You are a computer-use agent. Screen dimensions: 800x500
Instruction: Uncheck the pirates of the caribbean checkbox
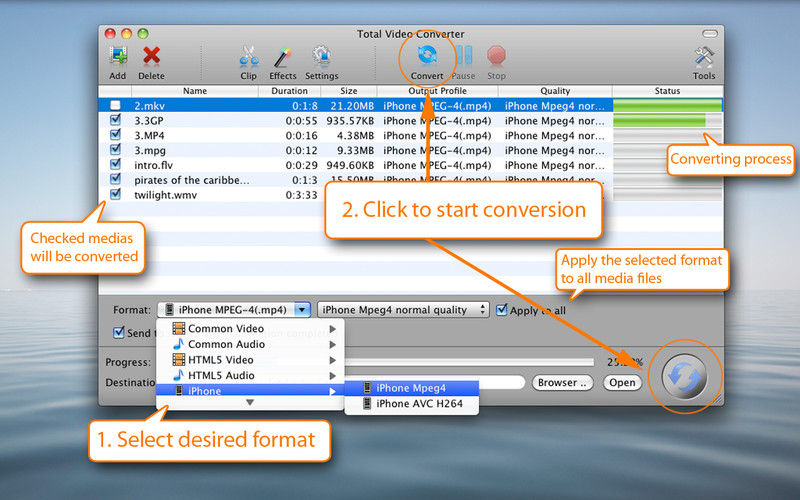coord(115,179)
